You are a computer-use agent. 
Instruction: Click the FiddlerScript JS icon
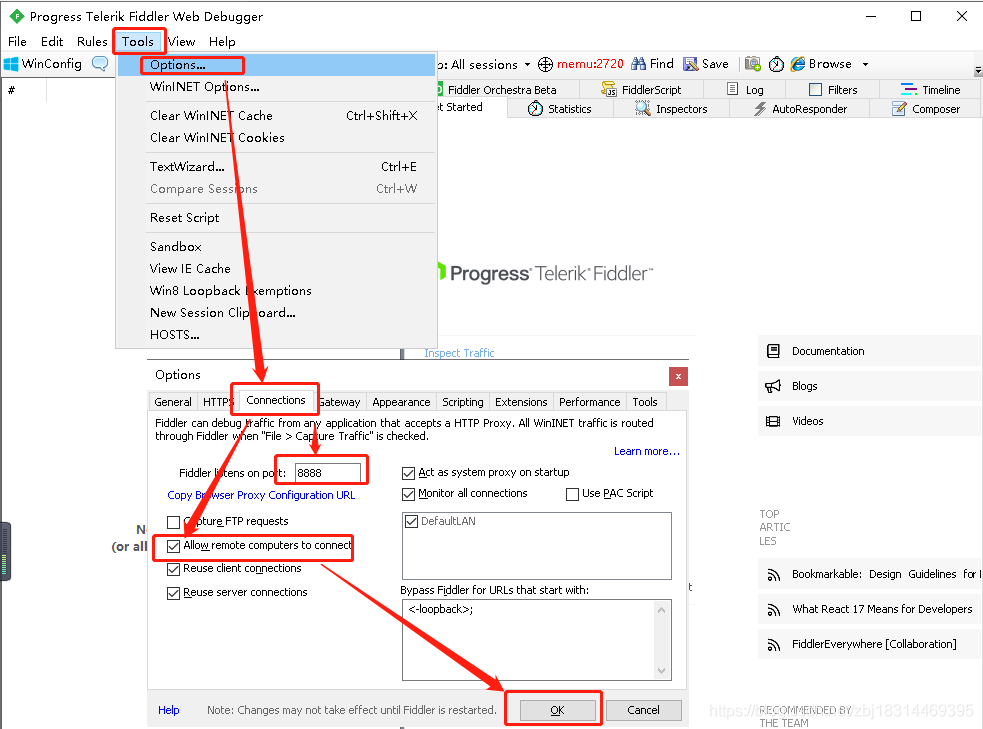click(x=609, y=90)
